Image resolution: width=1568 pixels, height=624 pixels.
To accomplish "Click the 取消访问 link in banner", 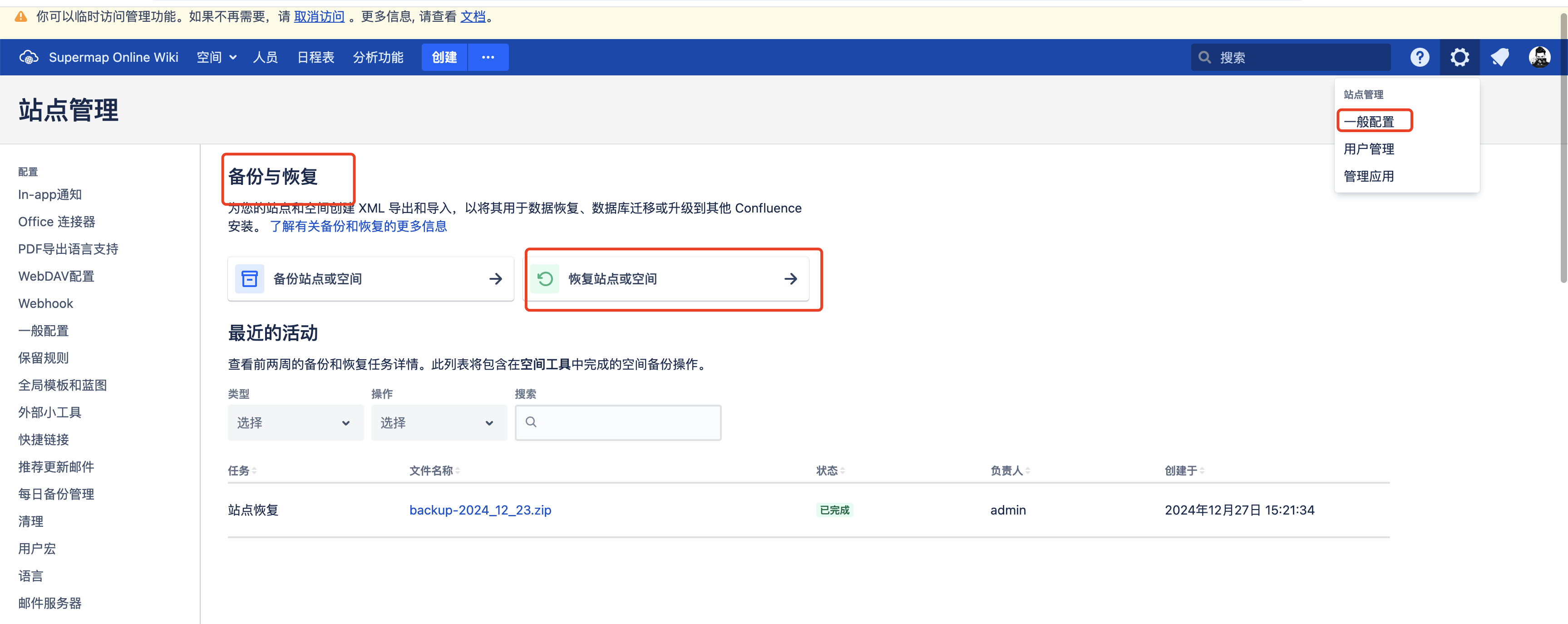I will click(x=319, y=16).
